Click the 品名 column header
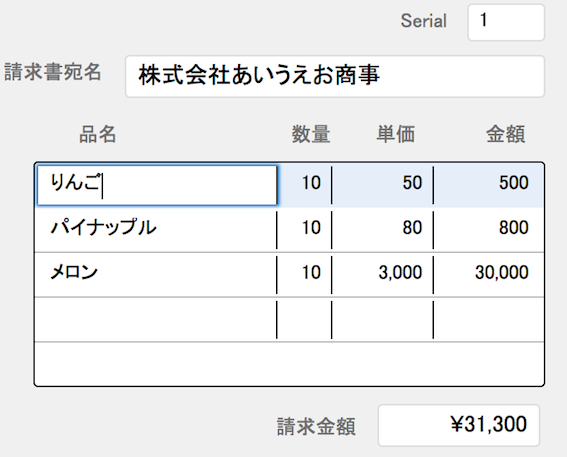The height and width of the screenshot is (457, 567). (97, 134)
